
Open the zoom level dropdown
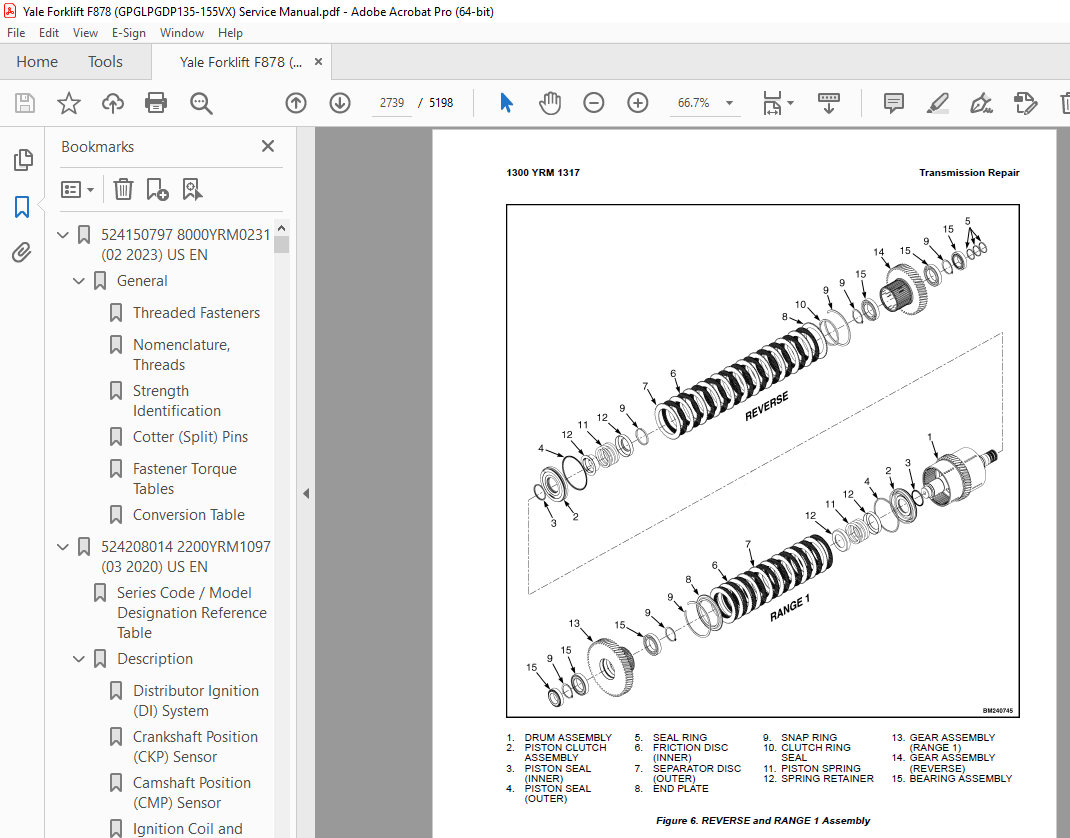(x=729, y=103)
